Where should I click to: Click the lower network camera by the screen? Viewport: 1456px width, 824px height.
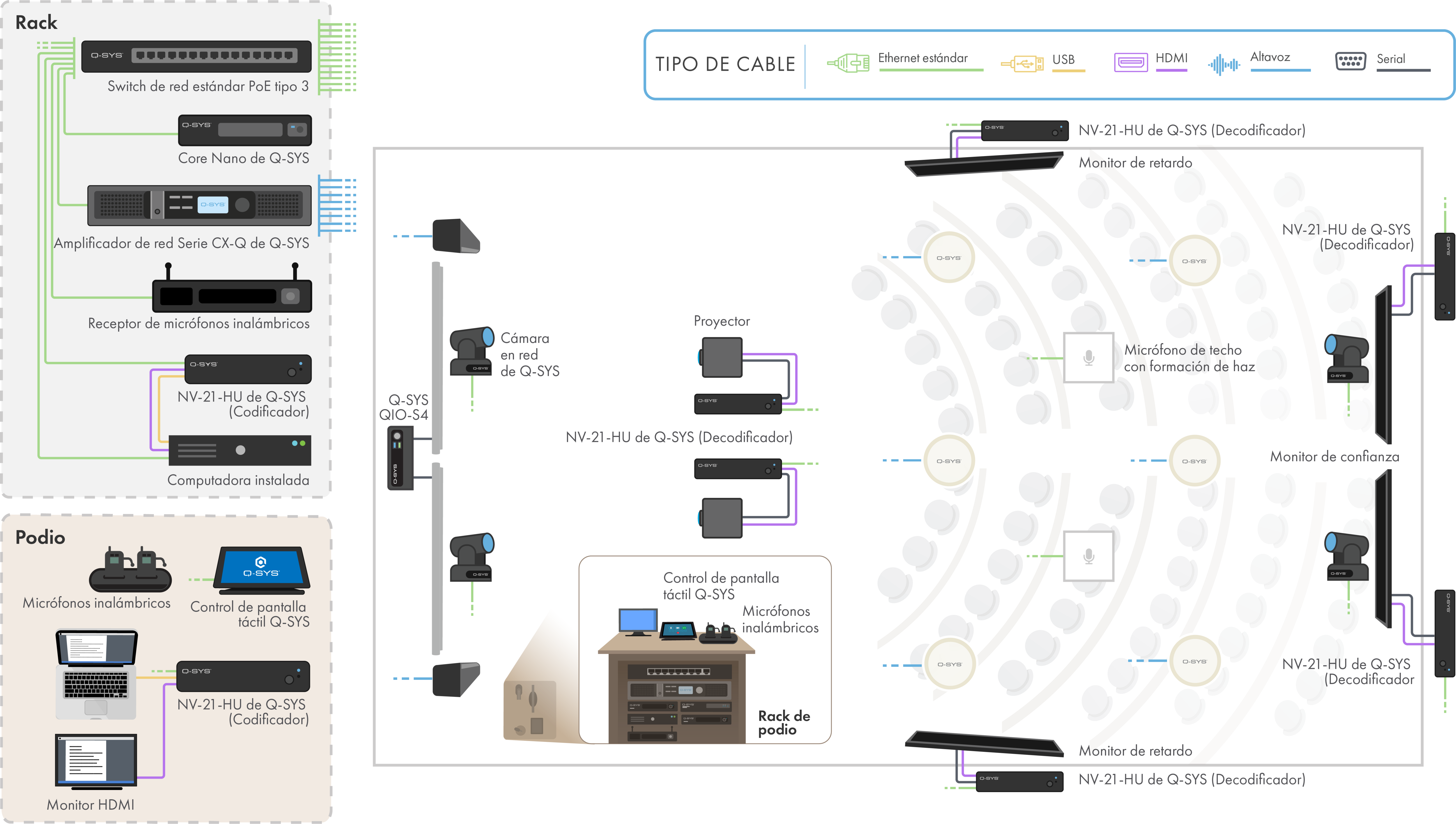[x=471, y=557]
